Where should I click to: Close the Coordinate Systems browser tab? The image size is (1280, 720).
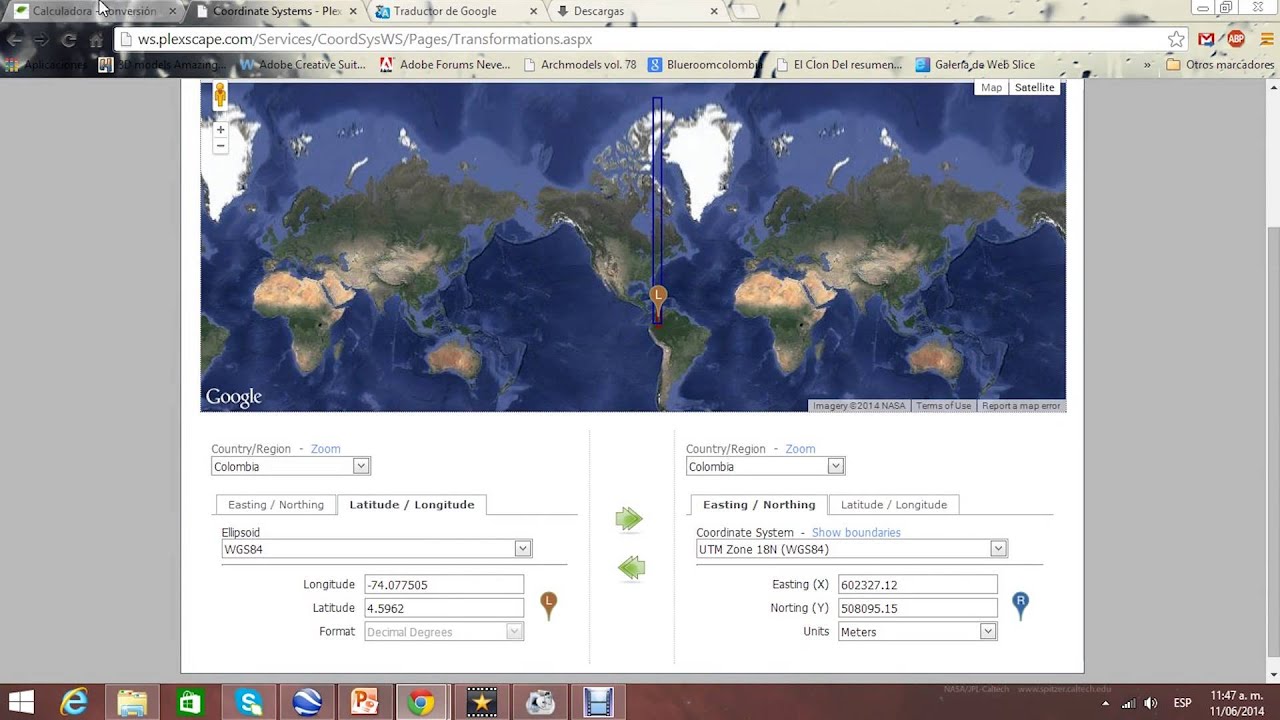(352, 12)
